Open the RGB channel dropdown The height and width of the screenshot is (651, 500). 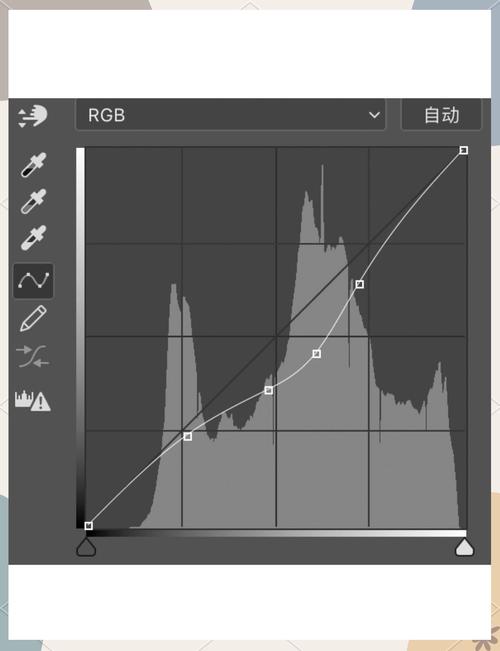230,115
